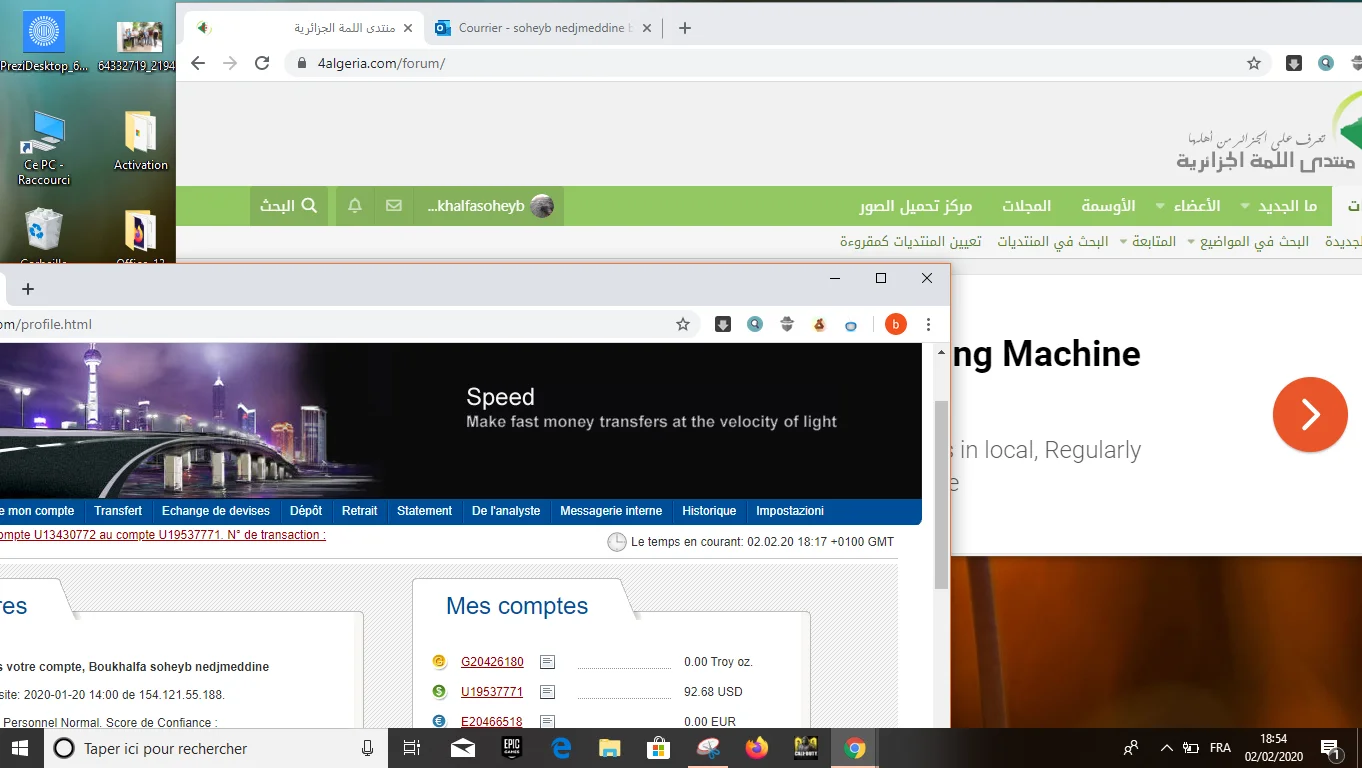Viewport: 1362px width, 768px height.
Task: Open the Historique menu item
Action: pos(709,511)
